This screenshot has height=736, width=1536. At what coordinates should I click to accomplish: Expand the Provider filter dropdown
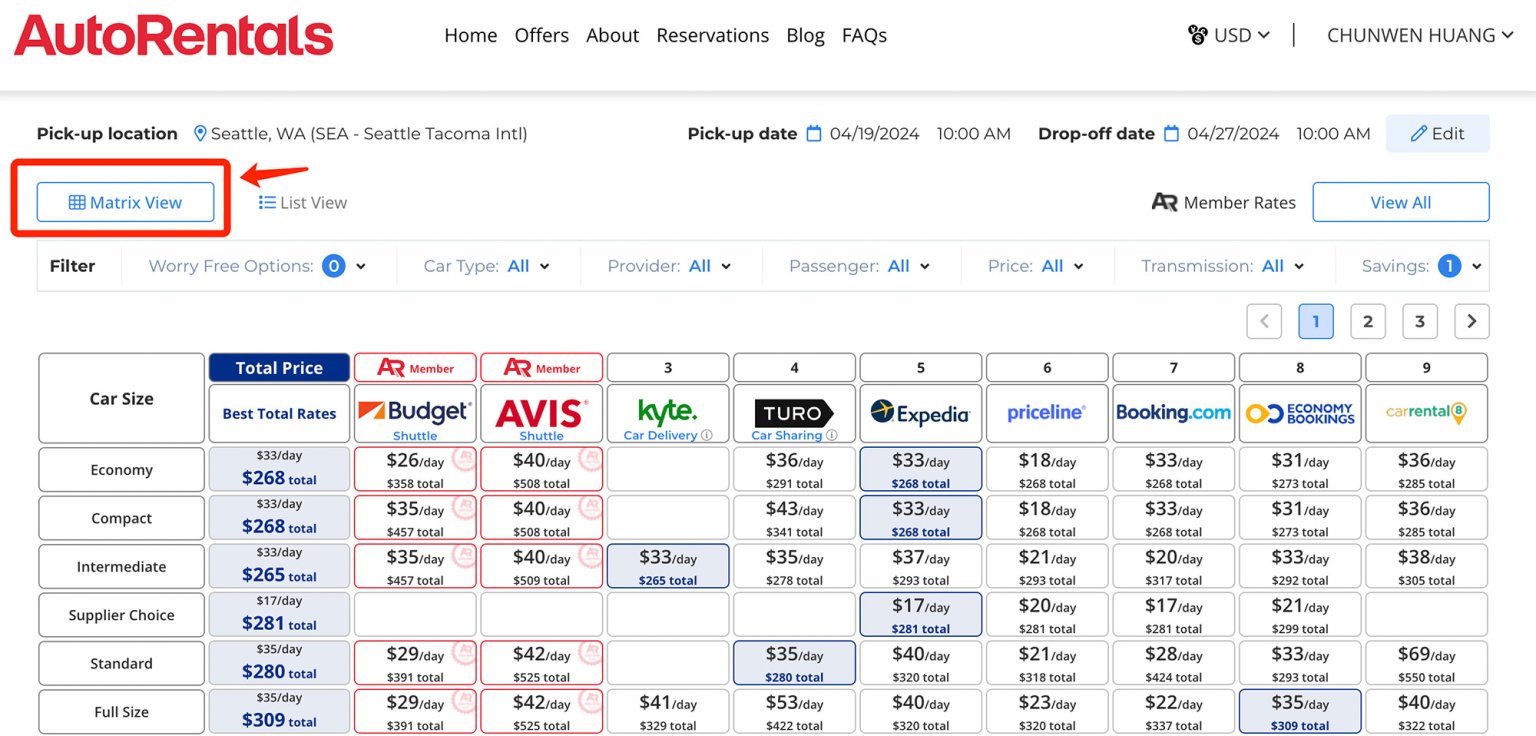click(669, 266)
